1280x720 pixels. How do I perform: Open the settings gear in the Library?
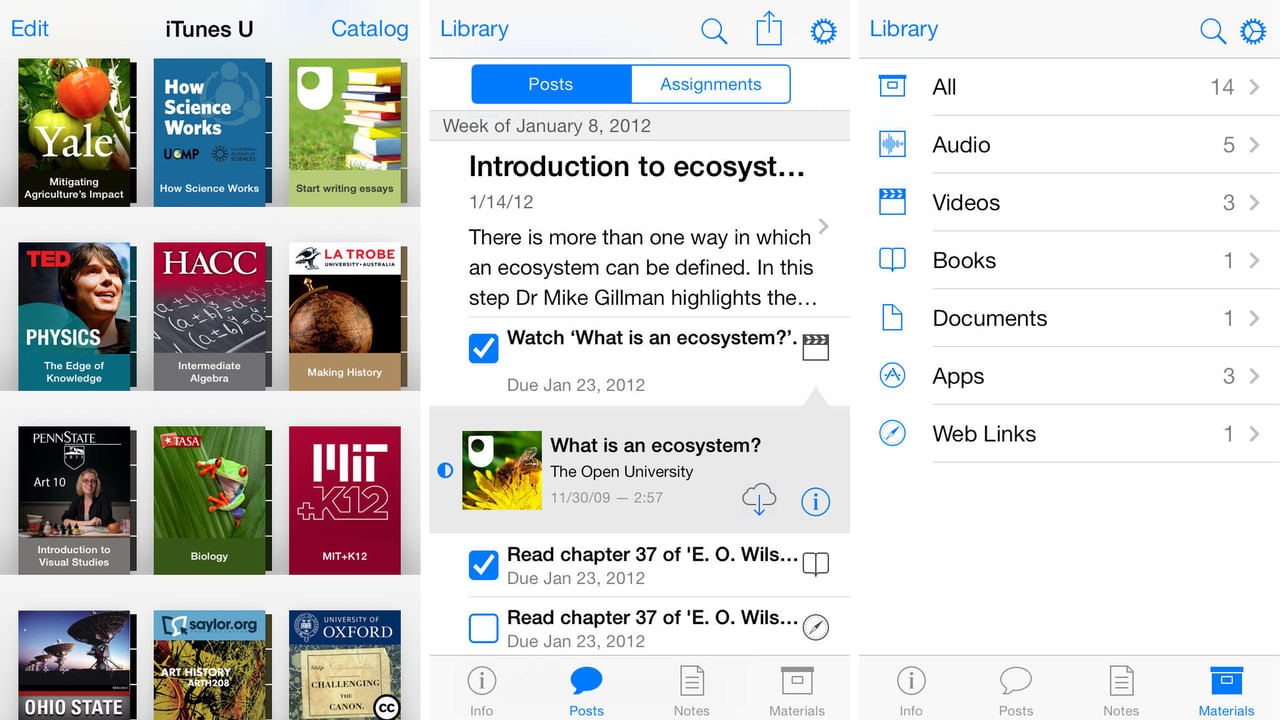click(823, 30)
